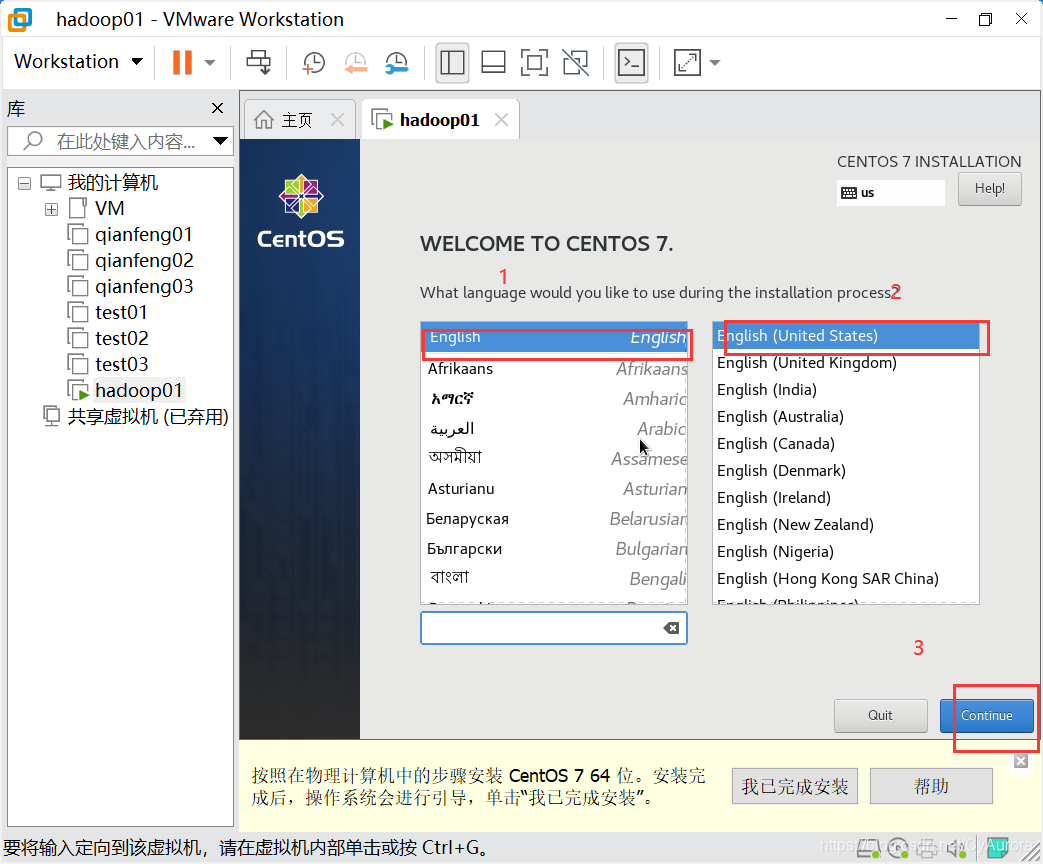Image resolution: width=1043 pixels, height=864 pixels.
Task: Select English (Denmark) locale
Action: tap(845, 471)
